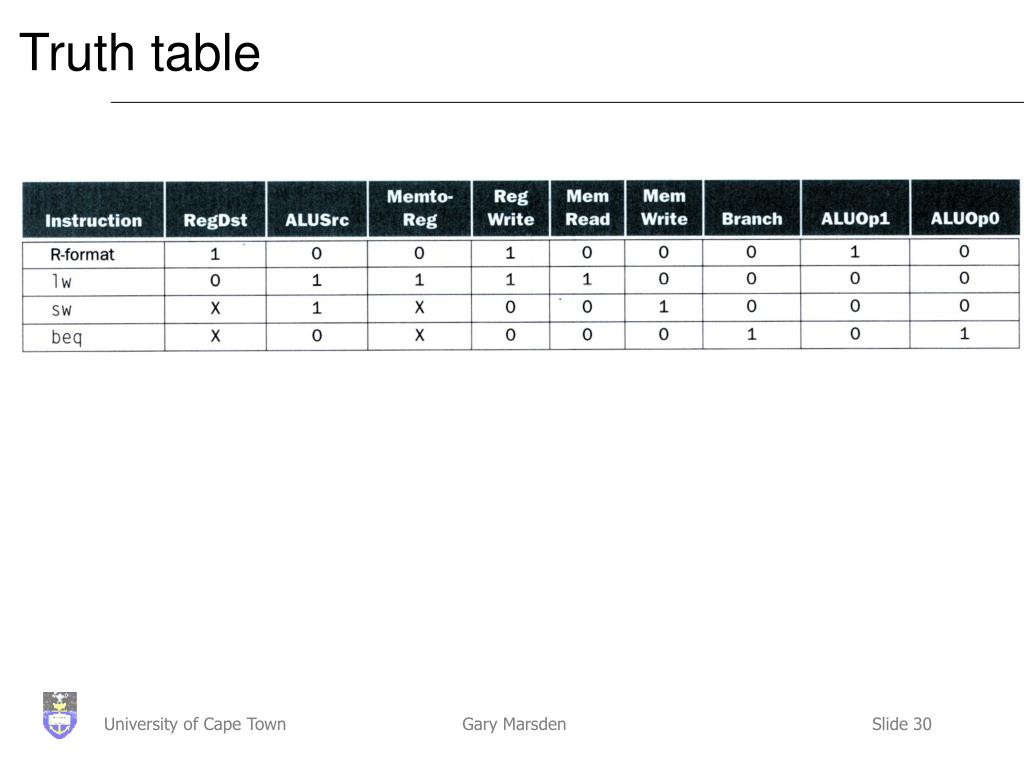Screen dimensions: 1024x768
Task: Click the "Gary Marsden" author name
Action: [514, 724]
